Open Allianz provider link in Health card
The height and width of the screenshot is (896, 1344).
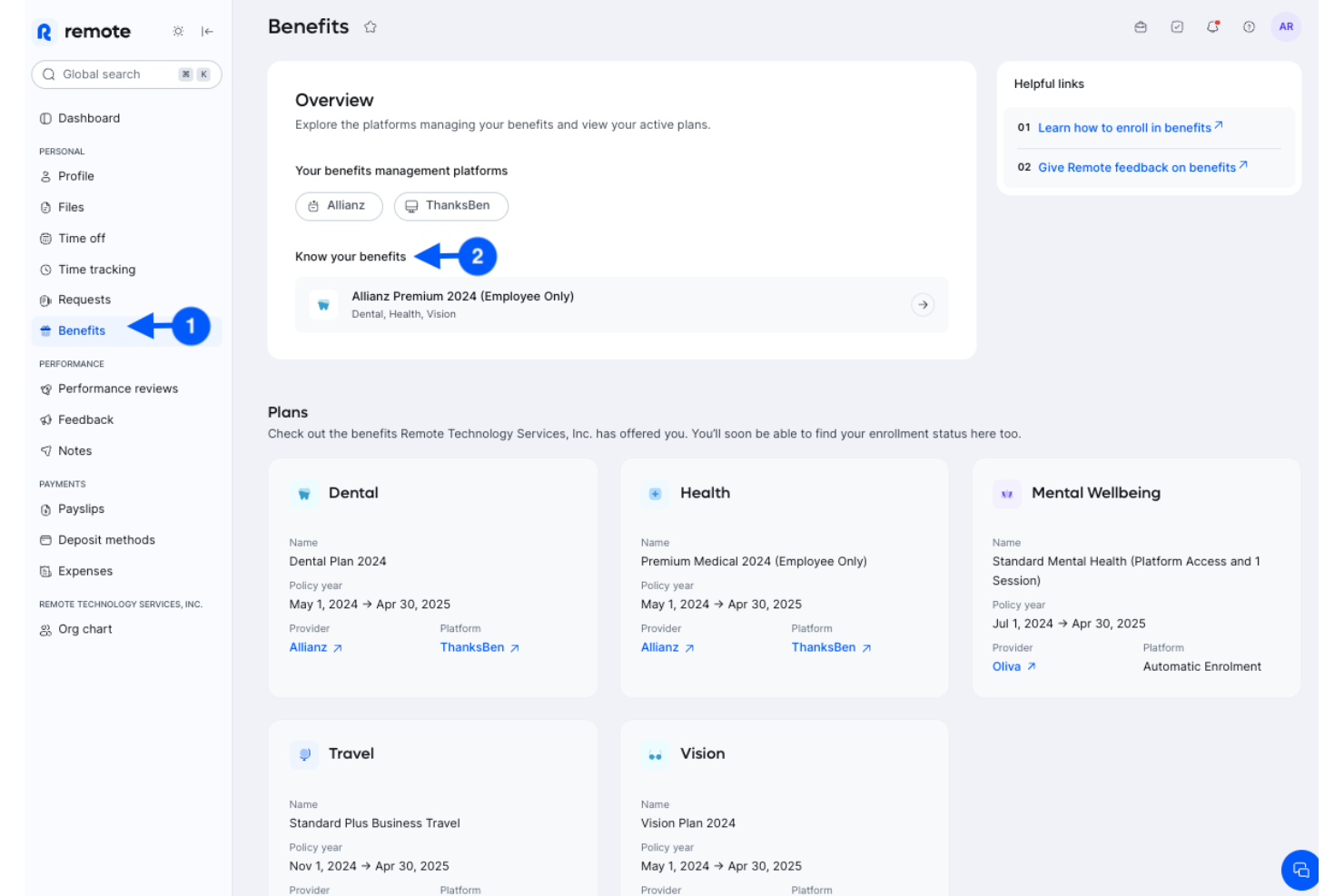[667, 647]
